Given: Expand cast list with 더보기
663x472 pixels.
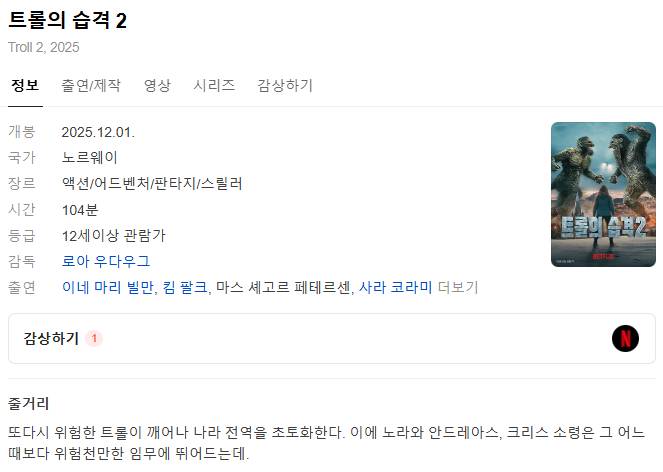Looking at the screenshot, I should point(458,288).
